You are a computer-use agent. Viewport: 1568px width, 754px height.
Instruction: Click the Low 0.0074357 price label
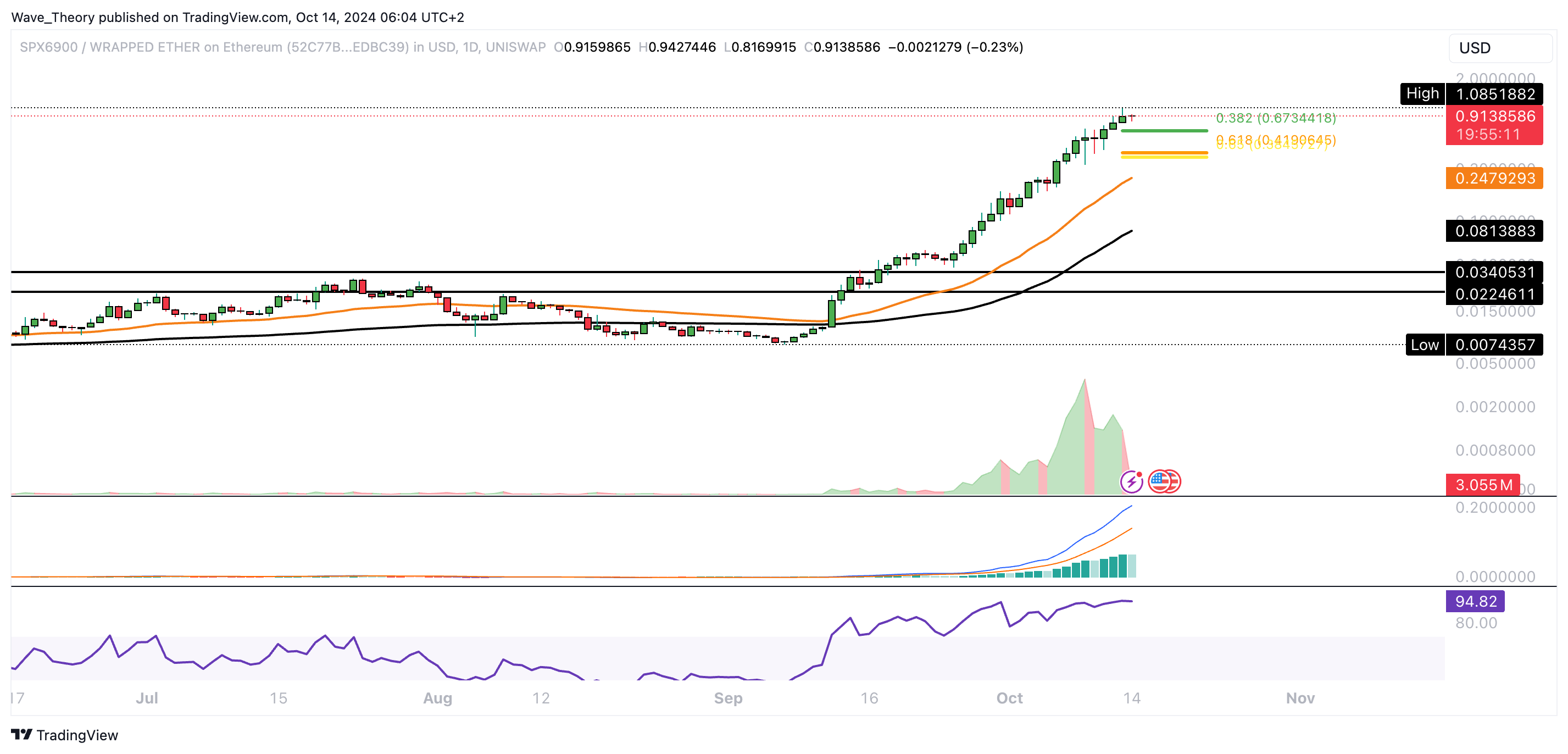(x=1494, y=345)
